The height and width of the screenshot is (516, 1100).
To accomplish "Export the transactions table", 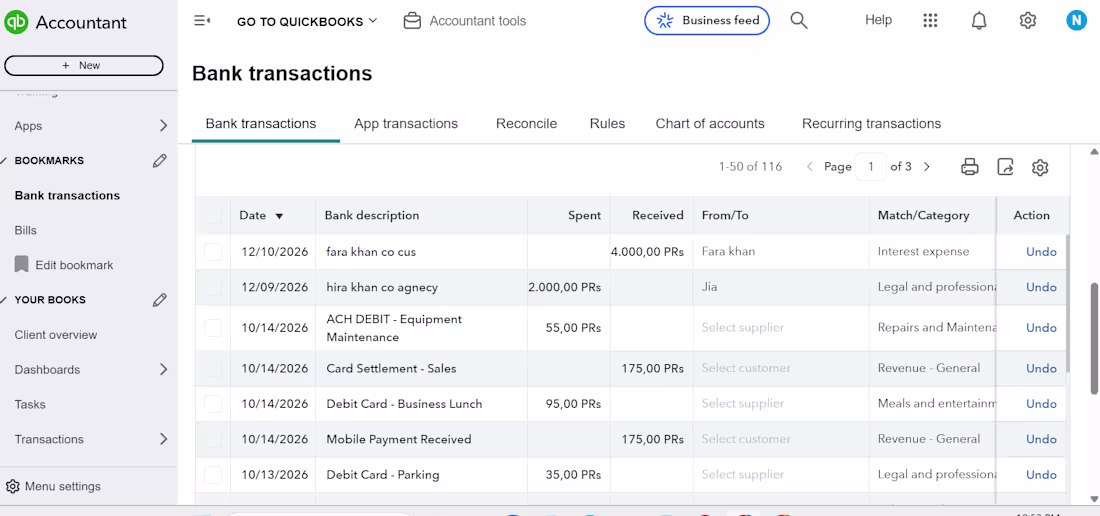I will point(1005,167).
